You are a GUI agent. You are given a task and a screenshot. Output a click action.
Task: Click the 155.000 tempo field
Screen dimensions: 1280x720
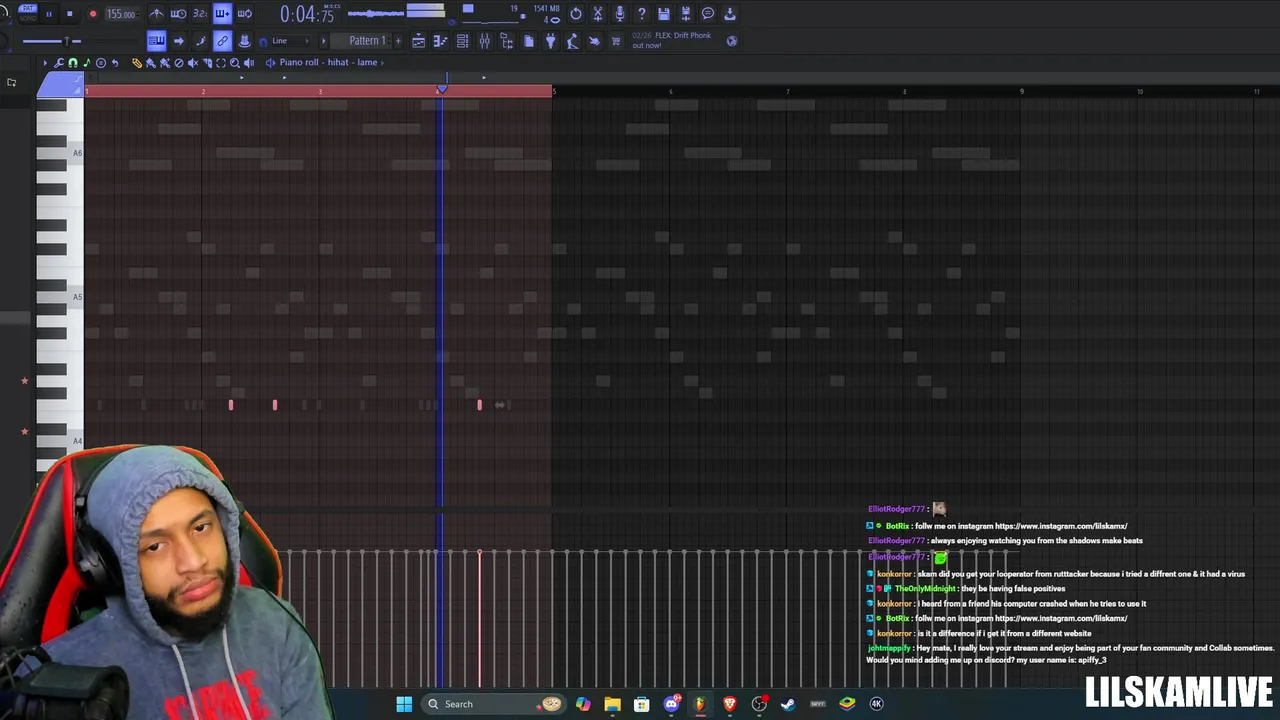[122, 14]
